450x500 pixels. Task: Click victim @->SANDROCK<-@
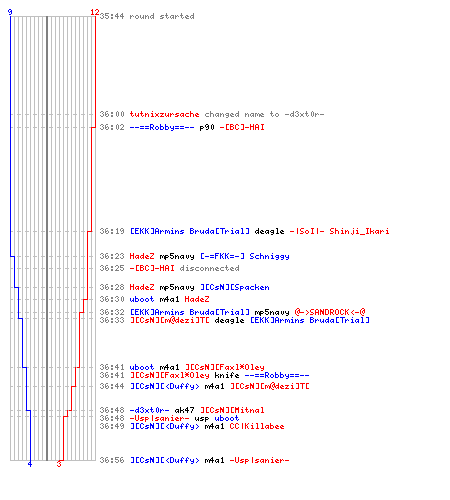point(330,312)
